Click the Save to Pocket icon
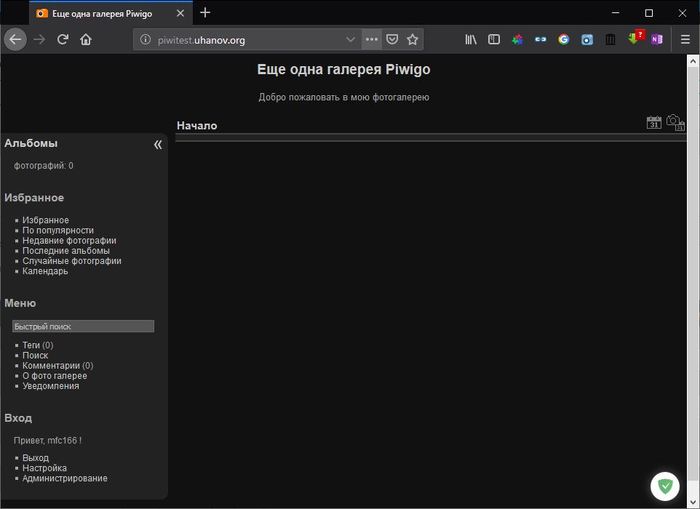 point(392,40)
